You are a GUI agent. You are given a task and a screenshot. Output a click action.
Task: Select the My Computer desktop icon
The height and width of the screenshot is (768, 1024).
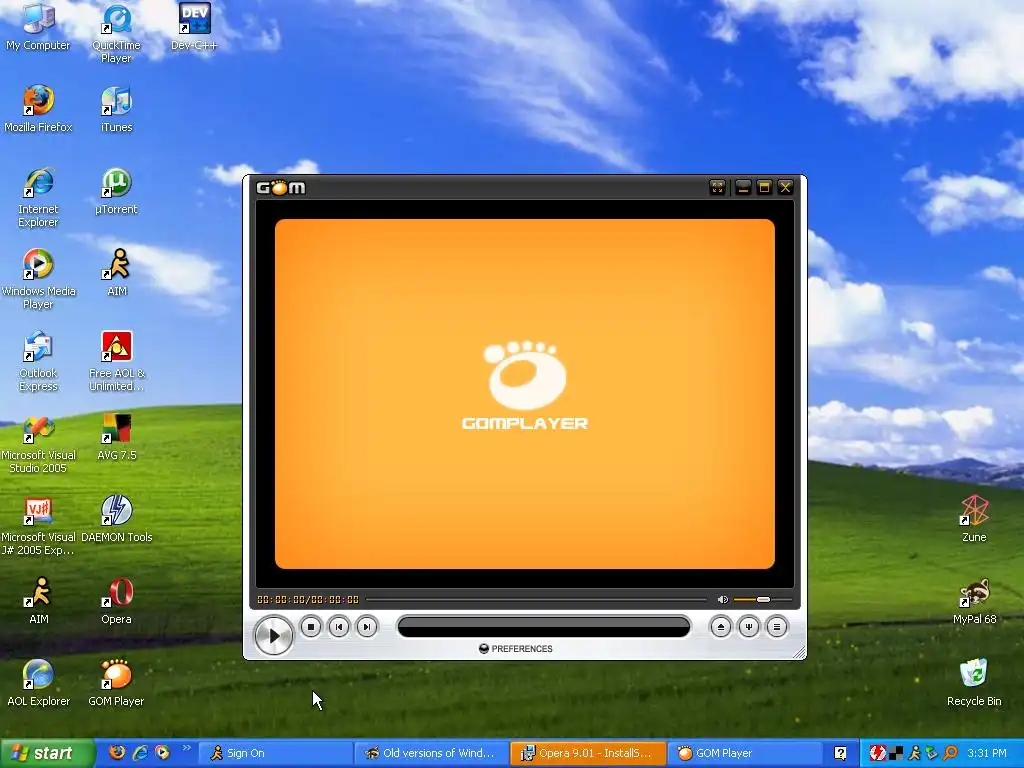pos(38,27)
